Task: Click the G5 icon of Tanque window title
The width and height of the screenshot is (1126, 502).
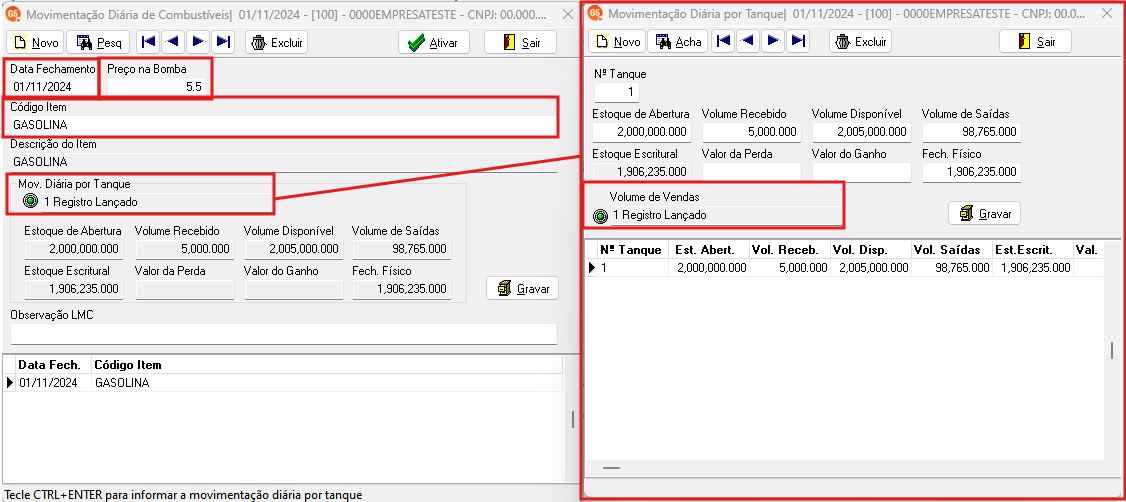Action: pyautogui.click(x=595, y=12)
